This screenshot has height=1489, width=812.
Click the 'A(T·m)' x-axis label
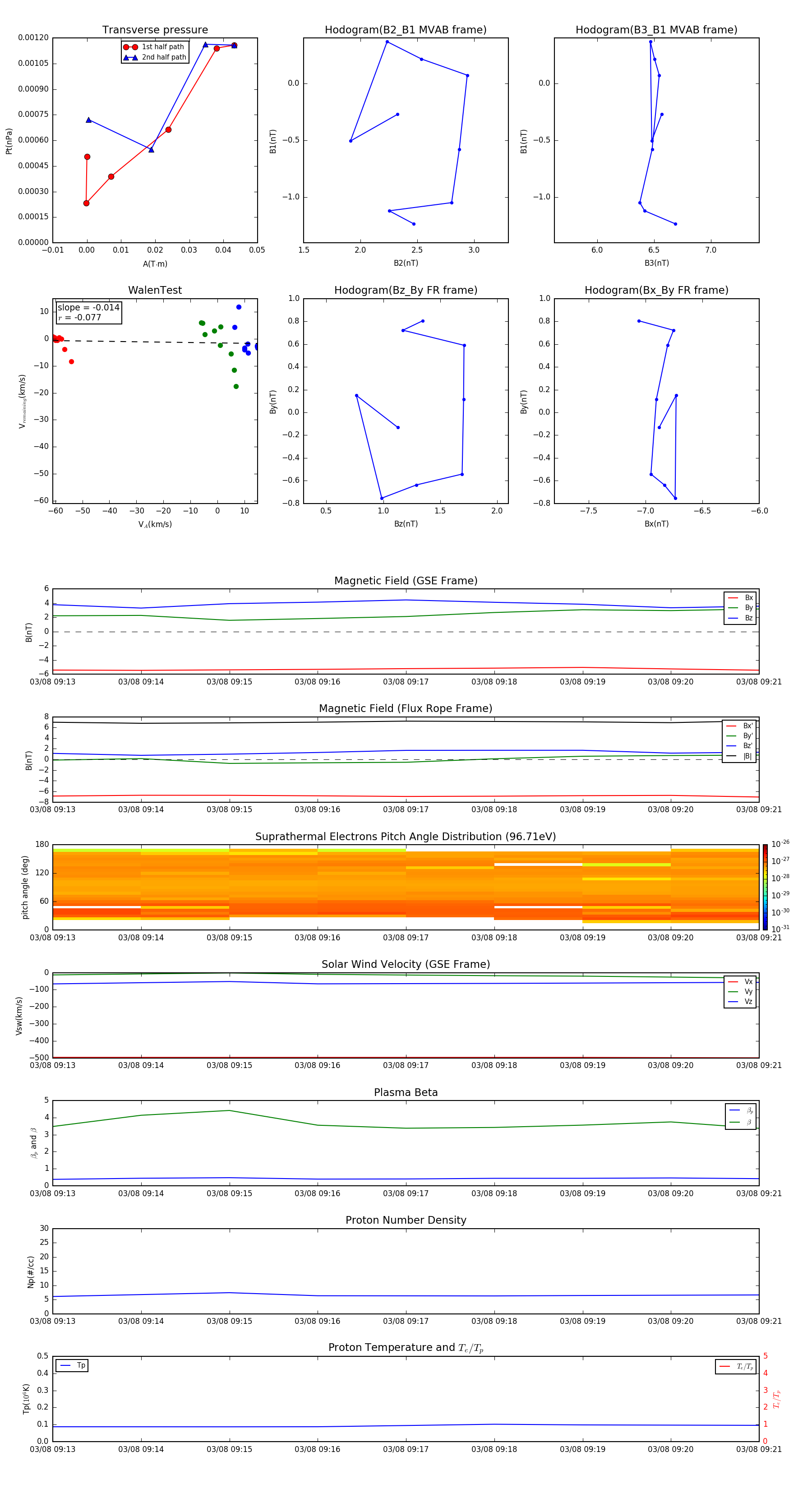(155, 264)
